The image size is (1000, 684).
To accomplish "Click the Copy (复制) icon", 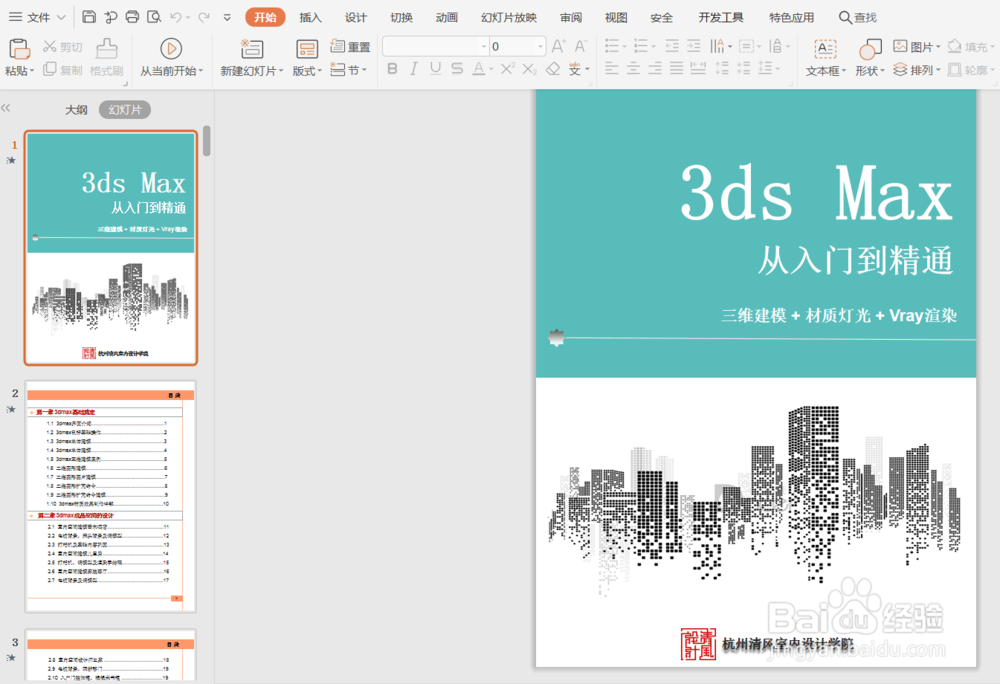I will click(x=50, y=69).
